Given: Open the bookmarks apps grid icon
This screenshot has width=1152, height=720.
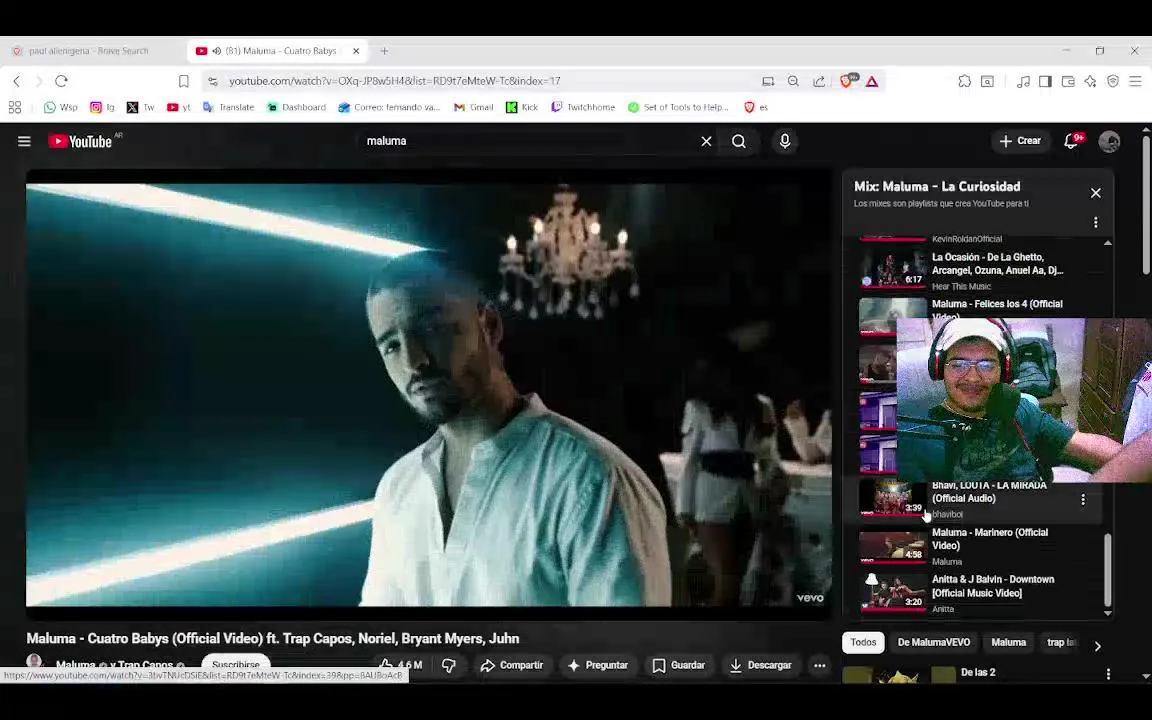Looking at the screenshot, I should tap(15, 107).
